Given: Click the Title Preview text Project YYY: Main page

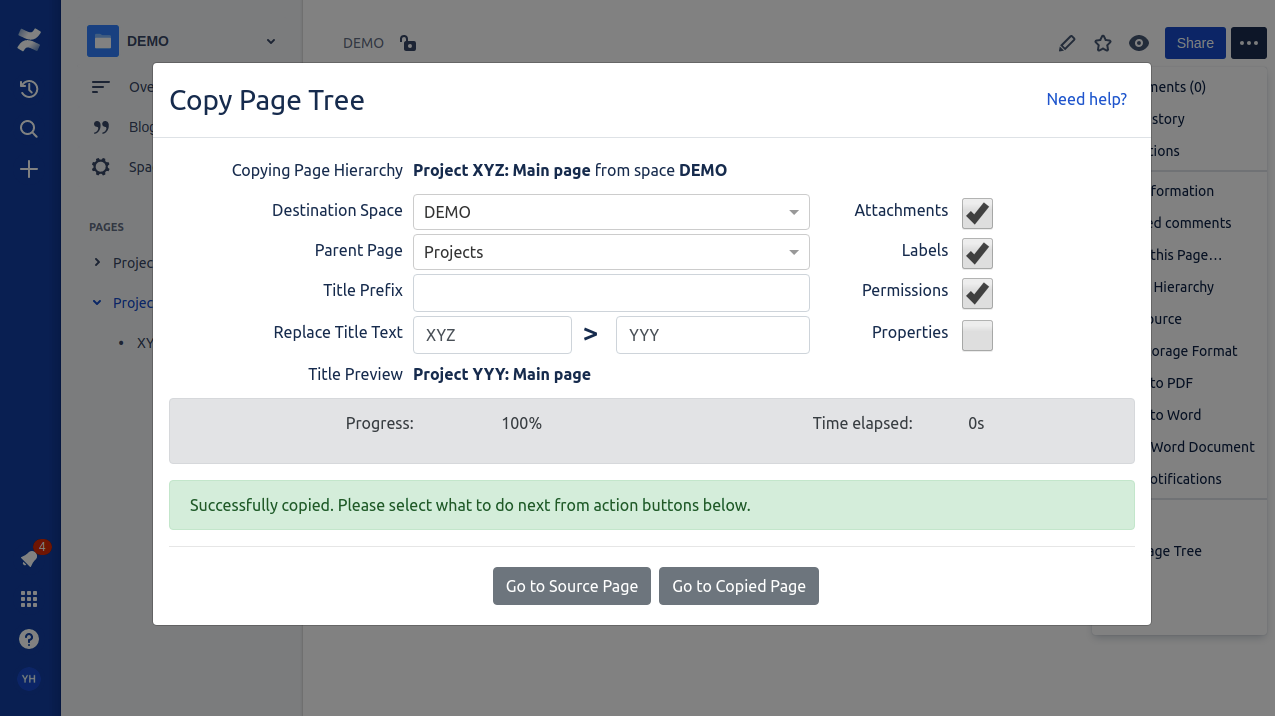Looking at the screenshot, I should [x=502, y=374].
